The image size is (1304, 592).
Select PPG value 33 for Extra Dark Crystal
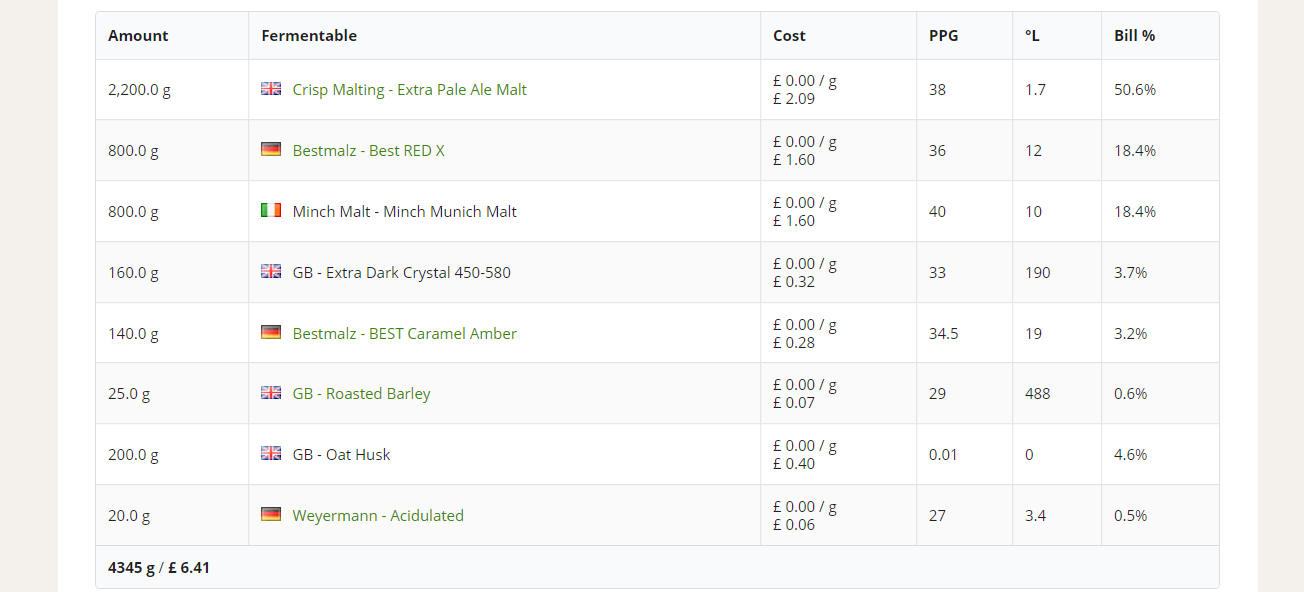[x=937, y=272]
